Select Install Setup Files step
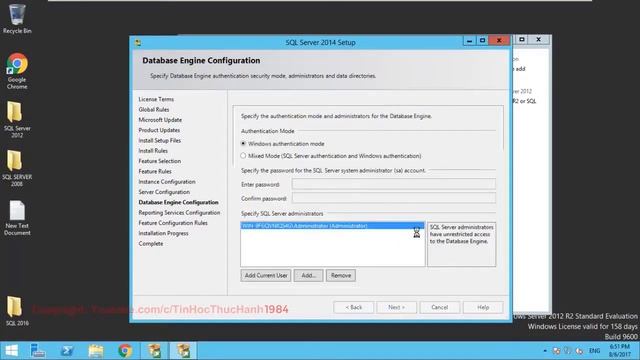This screenshot has height=360, width=640. tap(160, 140)
